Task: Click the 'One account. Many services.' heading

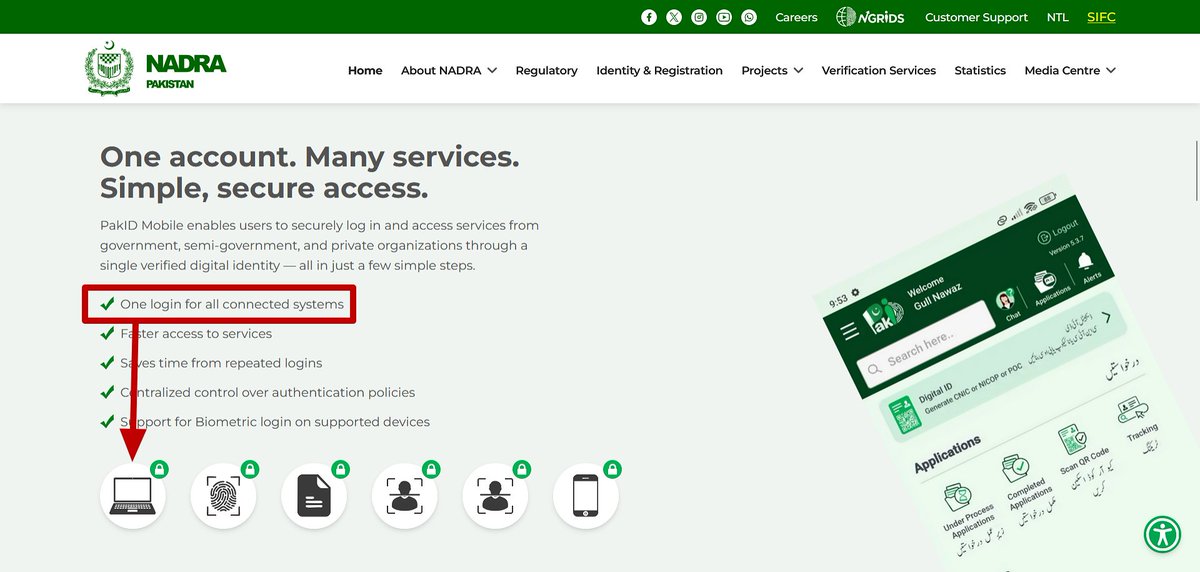Action: tap(310, 171)
